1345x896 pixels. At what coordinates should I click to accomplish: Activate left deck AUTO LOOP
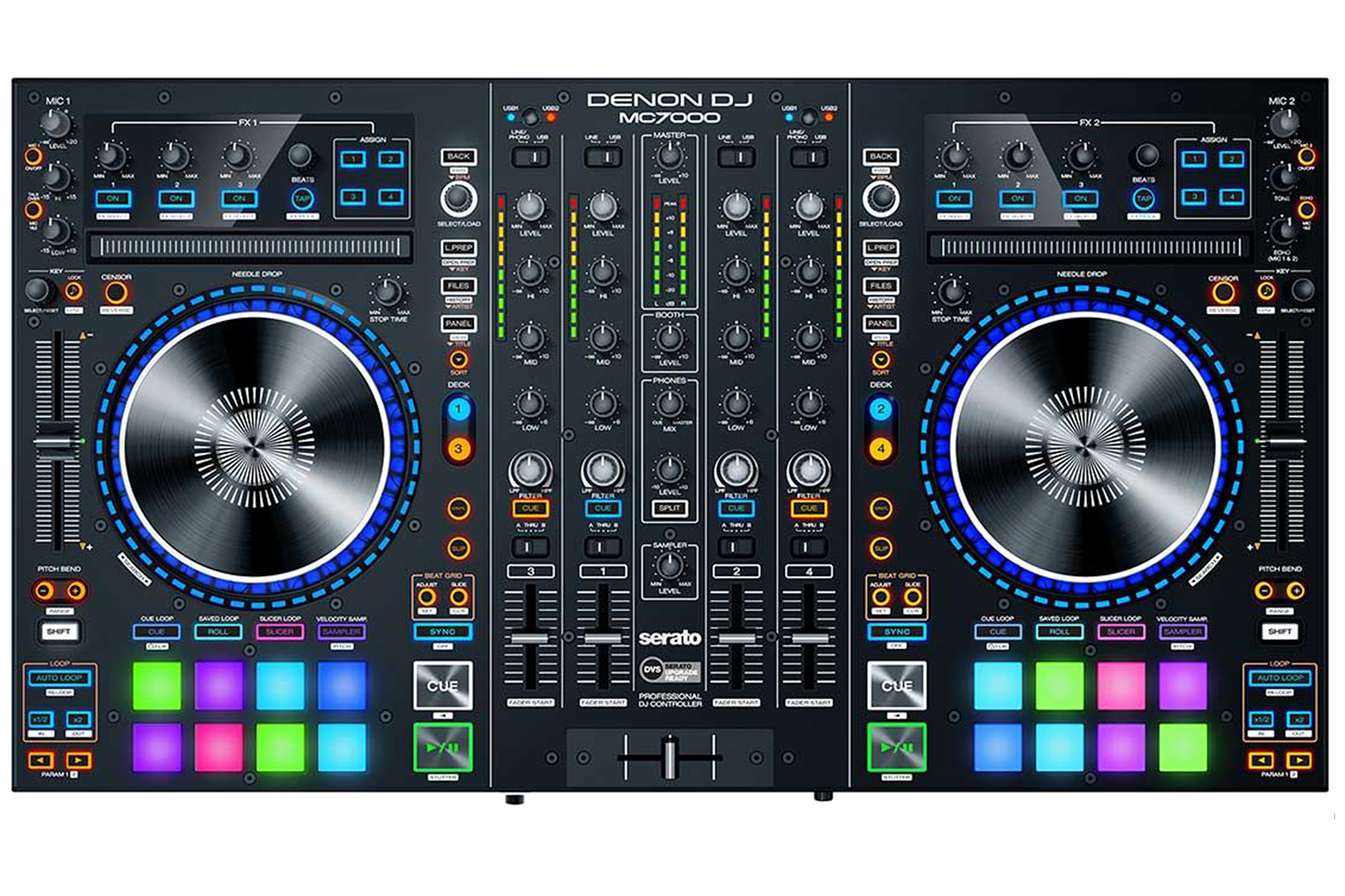[x=59, y=677]
